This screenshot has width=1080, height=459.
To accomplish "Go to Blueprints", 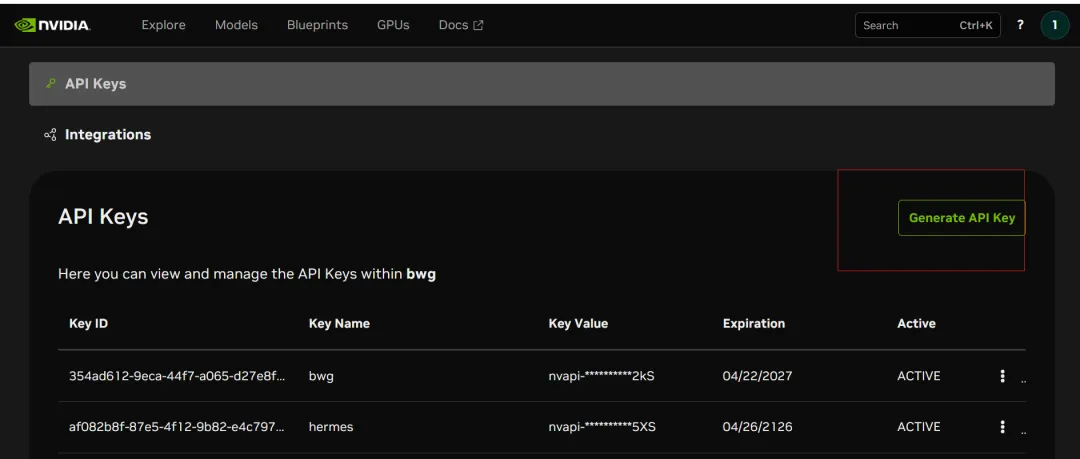I will point(318,25).
